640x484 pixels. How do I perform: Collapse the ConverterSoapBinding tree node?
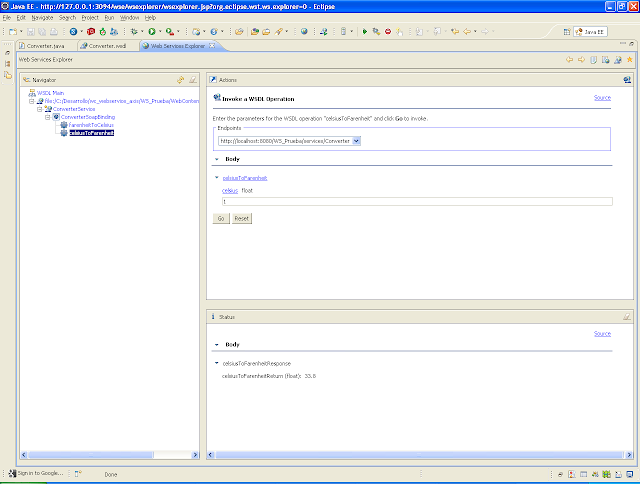tap(47, 117)
